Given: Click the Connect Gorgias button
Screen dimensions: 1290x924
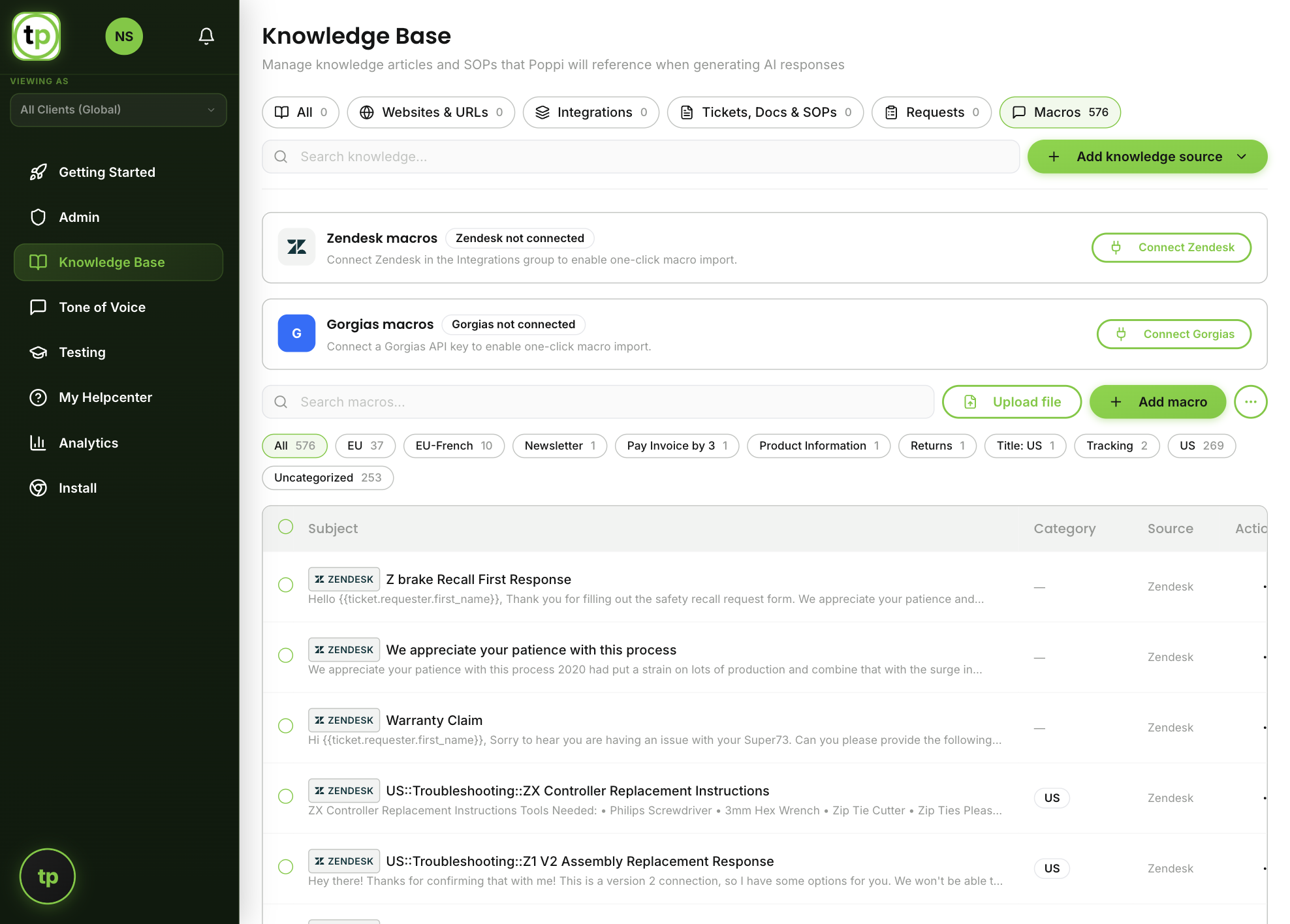Looking at the screenshot, I should pos(1174,334).
